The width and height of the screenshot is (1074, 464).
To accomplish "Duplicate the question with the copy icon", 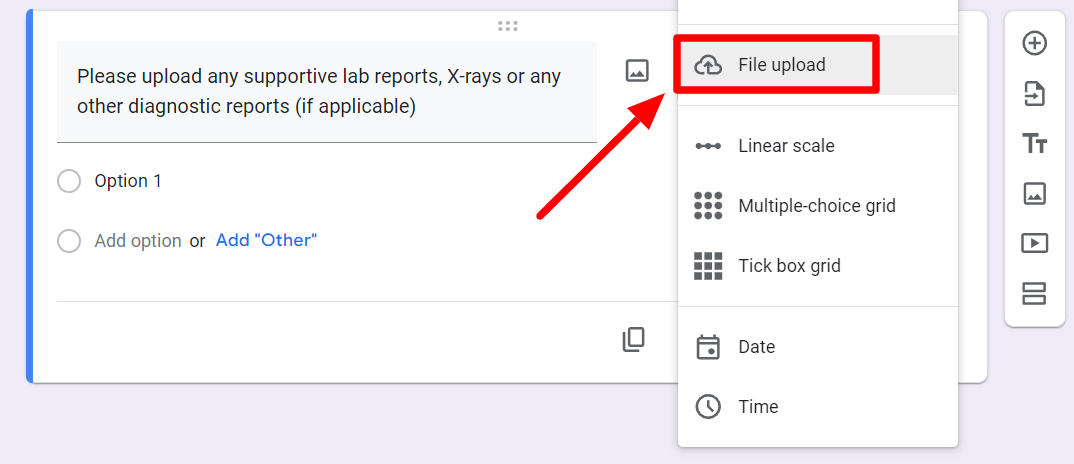I will 634,339.
